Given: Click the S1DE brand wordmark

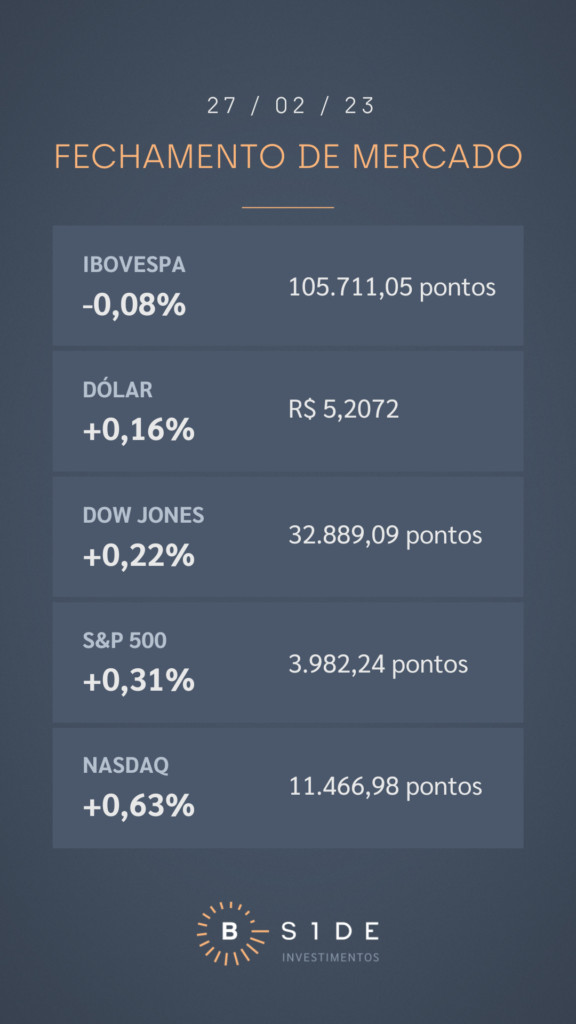Looking at the screenshot, I should pyautogui.click(x=330, y=932).
